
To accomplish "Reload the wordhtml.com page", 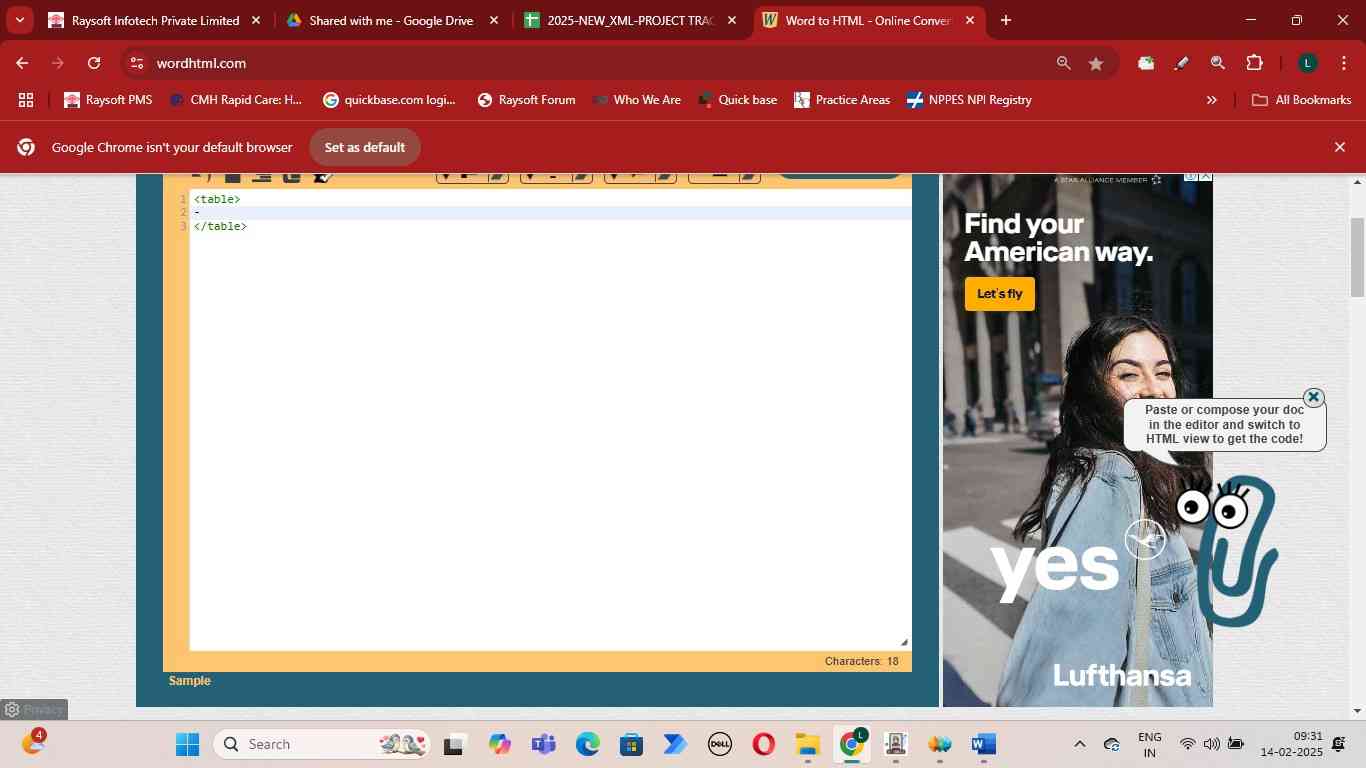I will point(94,63).
